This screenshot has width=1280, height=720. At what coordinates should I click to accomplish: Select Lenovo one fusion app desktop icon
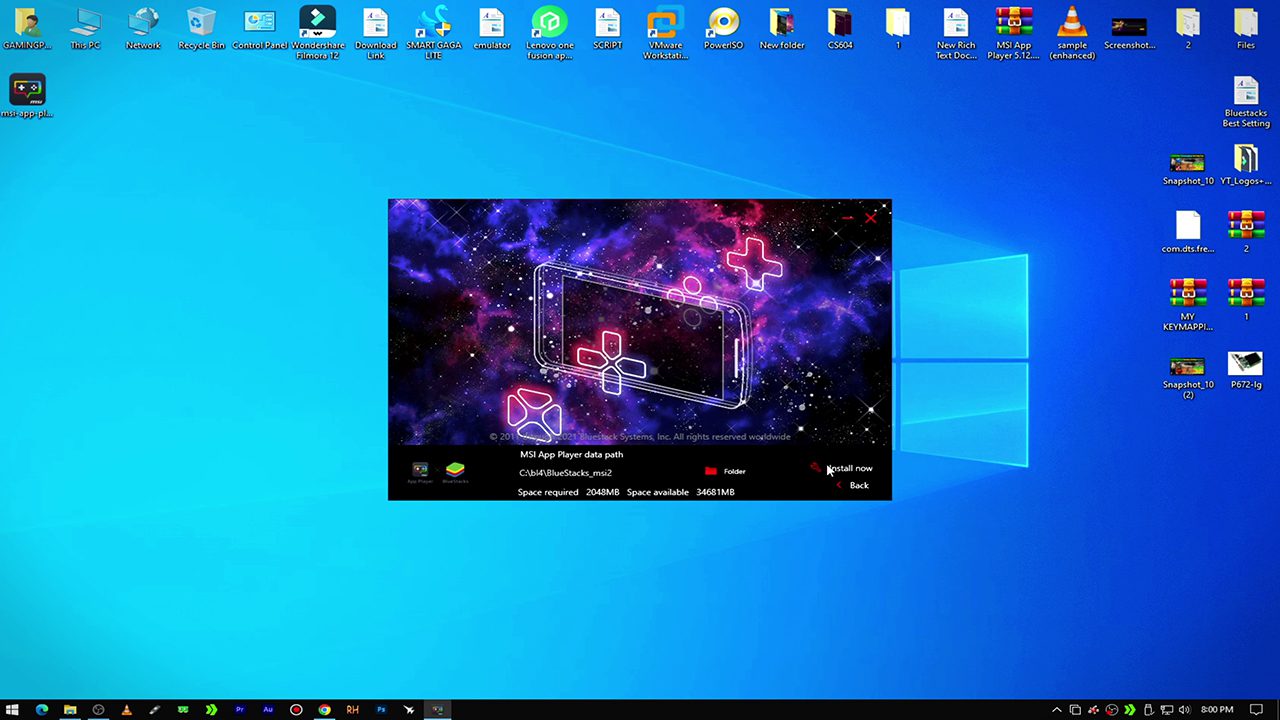[x=549, y=33]
